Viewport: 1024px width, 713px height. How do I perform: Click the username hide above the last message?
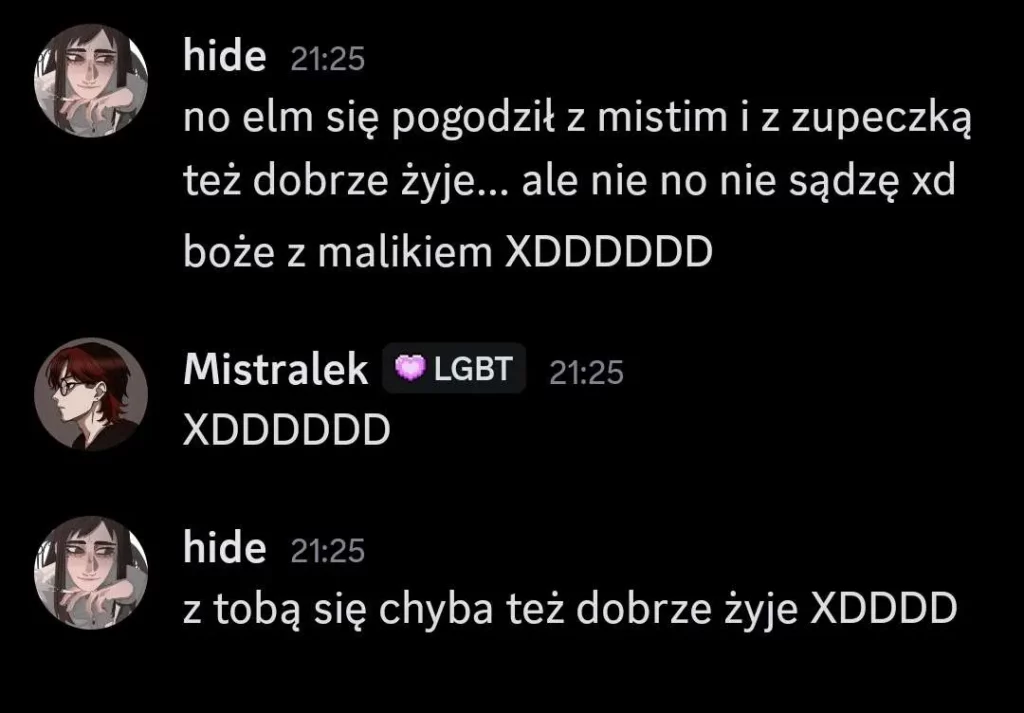pyautogui.click(x=225, y=548)
